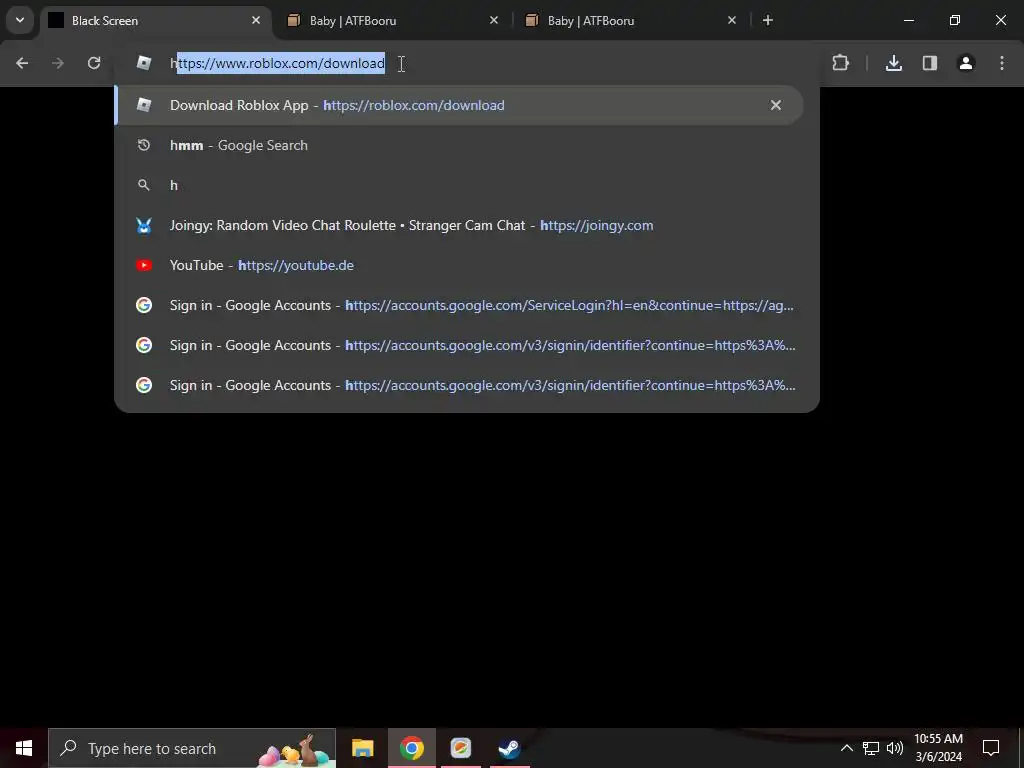Open the network status tray icon
This screenshot has height=768, width=1024.
871,748
